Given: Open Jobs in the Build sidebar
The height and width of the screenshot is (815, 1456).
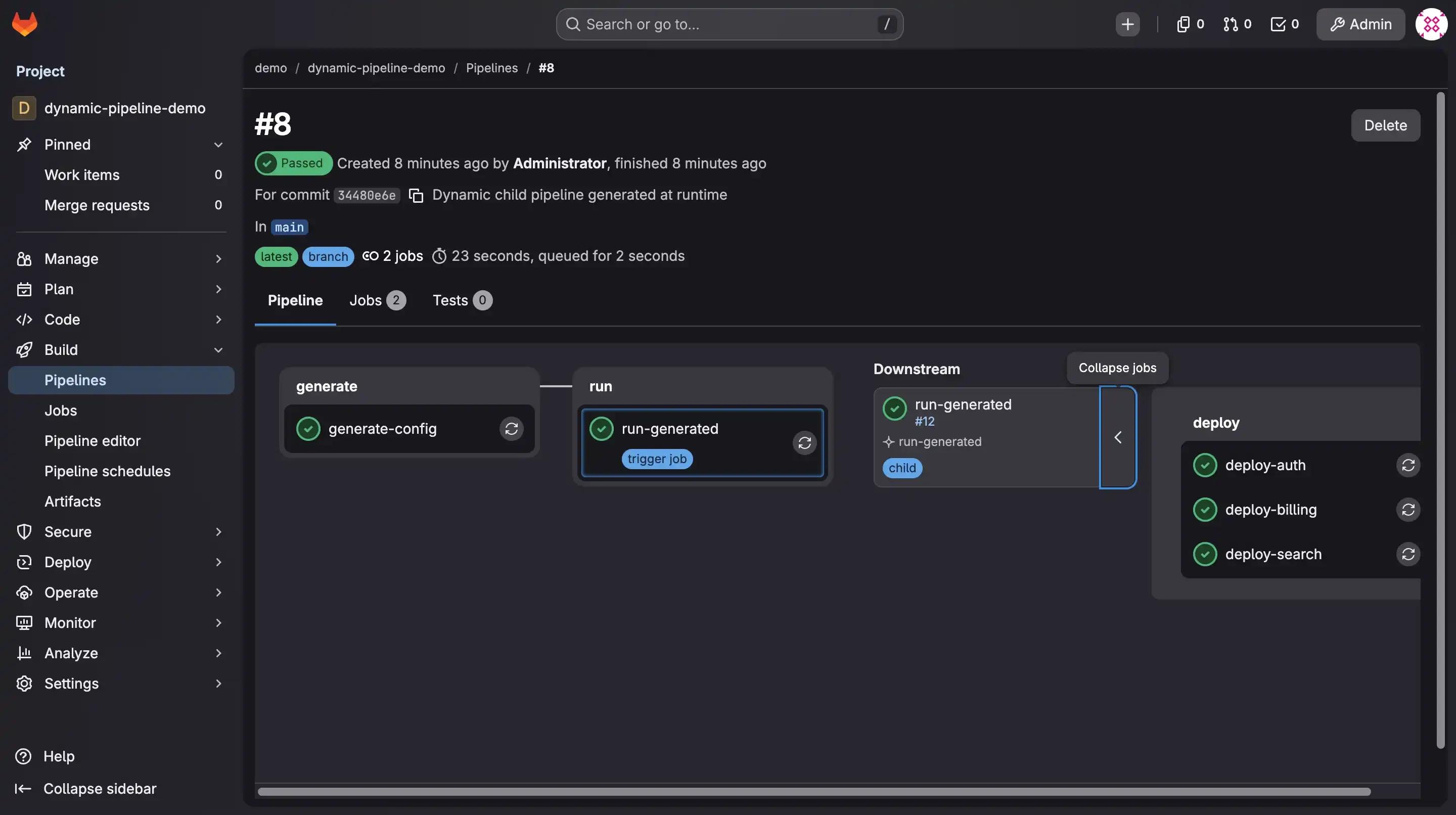Looking at the screenshot, I should pyautogui.click(x=121, y=411).
